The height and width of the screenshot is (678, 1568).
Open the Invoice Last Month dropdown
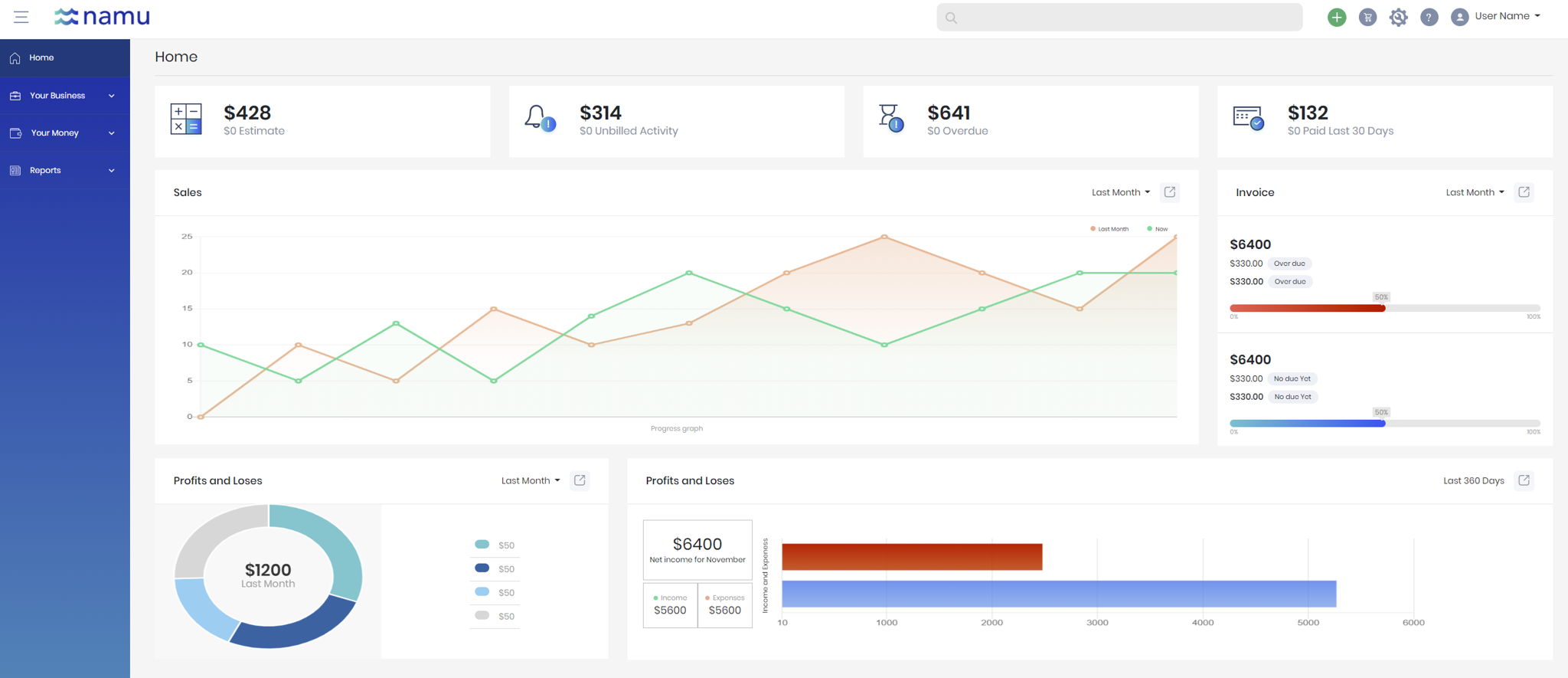[x=1475, y=192]
